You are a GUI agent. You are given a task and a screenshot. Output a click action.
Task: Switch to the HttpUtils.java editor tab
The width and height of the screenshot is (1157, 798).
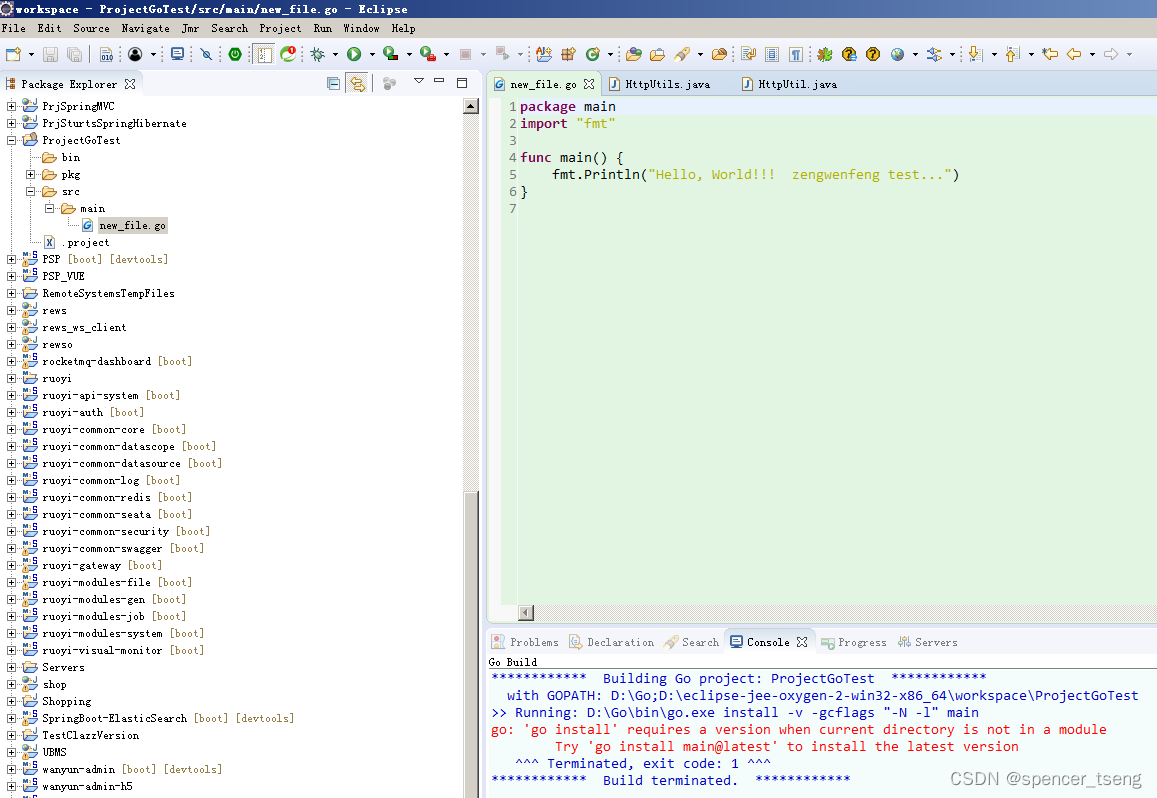(668, 84)
